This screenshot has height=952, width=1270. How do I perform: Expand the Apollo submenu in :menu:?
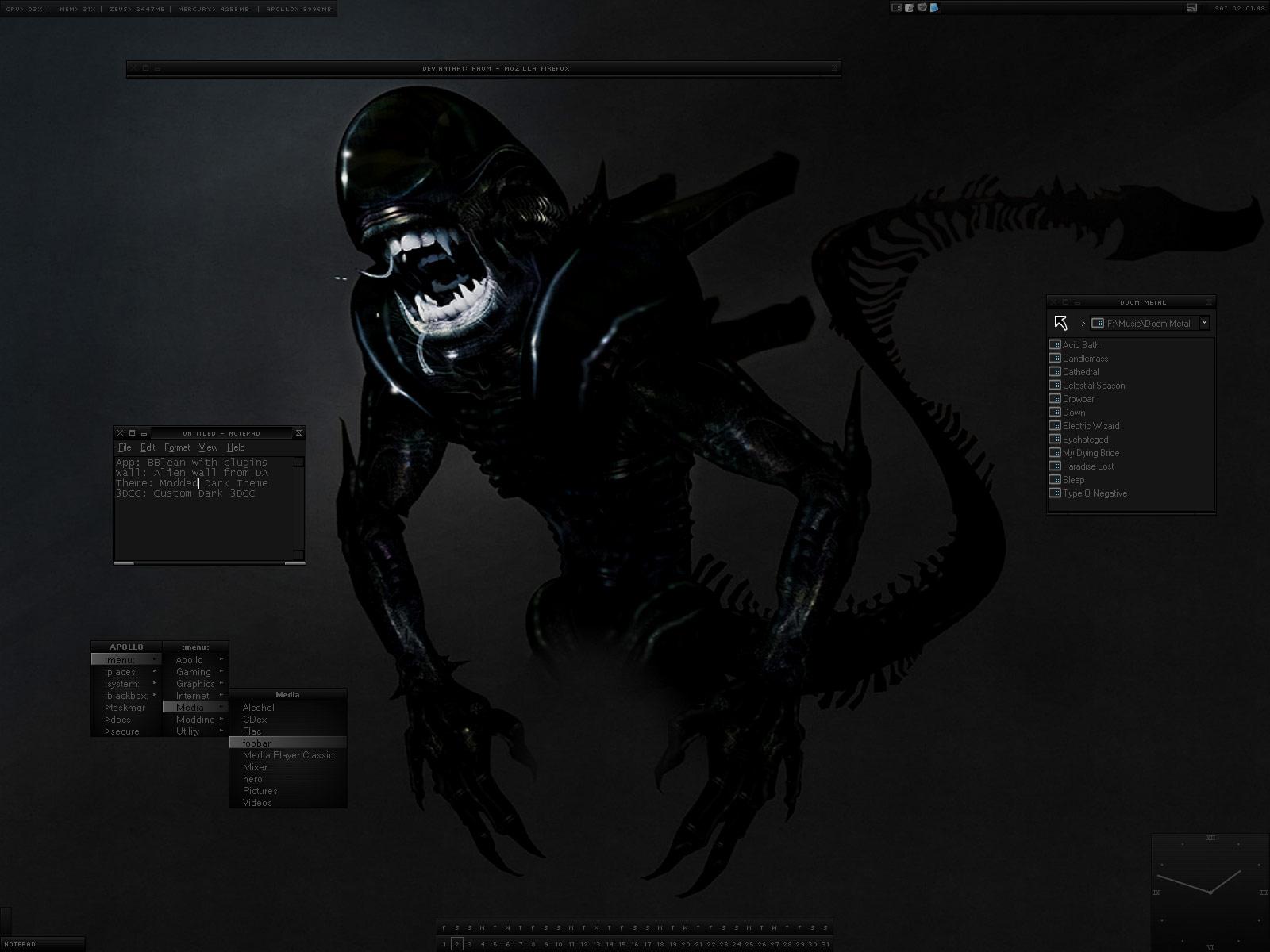coord(195,659)
